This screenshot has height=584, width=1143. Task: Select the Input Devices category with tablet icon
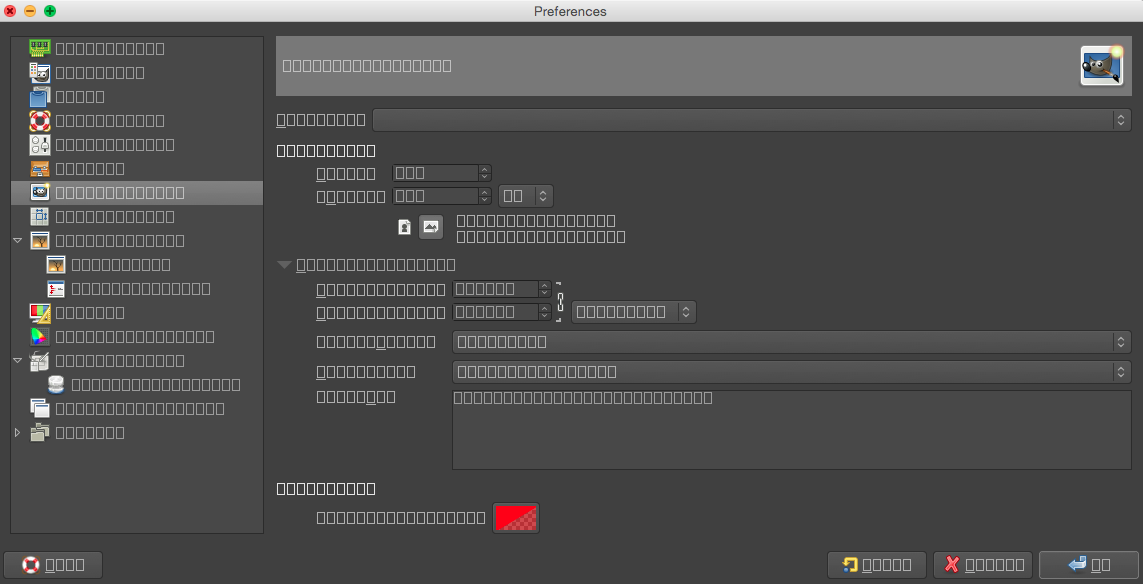137,361
